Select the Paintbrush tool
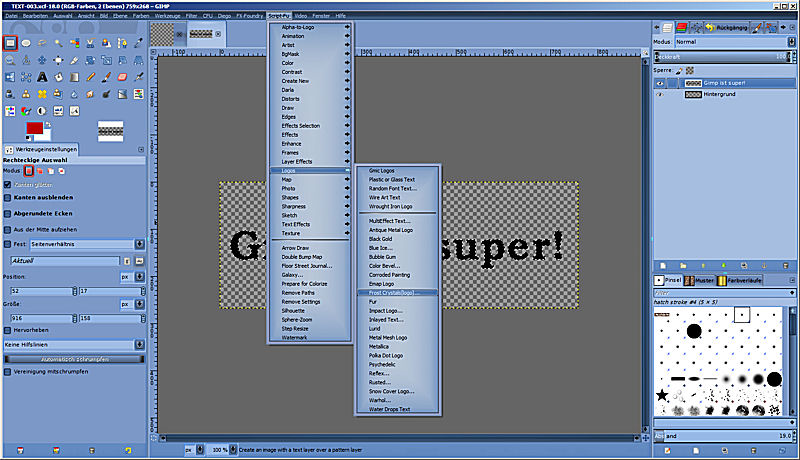The height and width of the screenshot is (460, 800). pyautogui.click(x=106, y=77)
